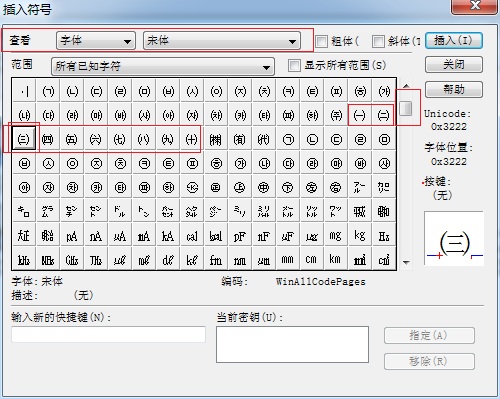Select the parenthesized 四 symbol
The image size is (500, 399).
click(x=48, y=139)
